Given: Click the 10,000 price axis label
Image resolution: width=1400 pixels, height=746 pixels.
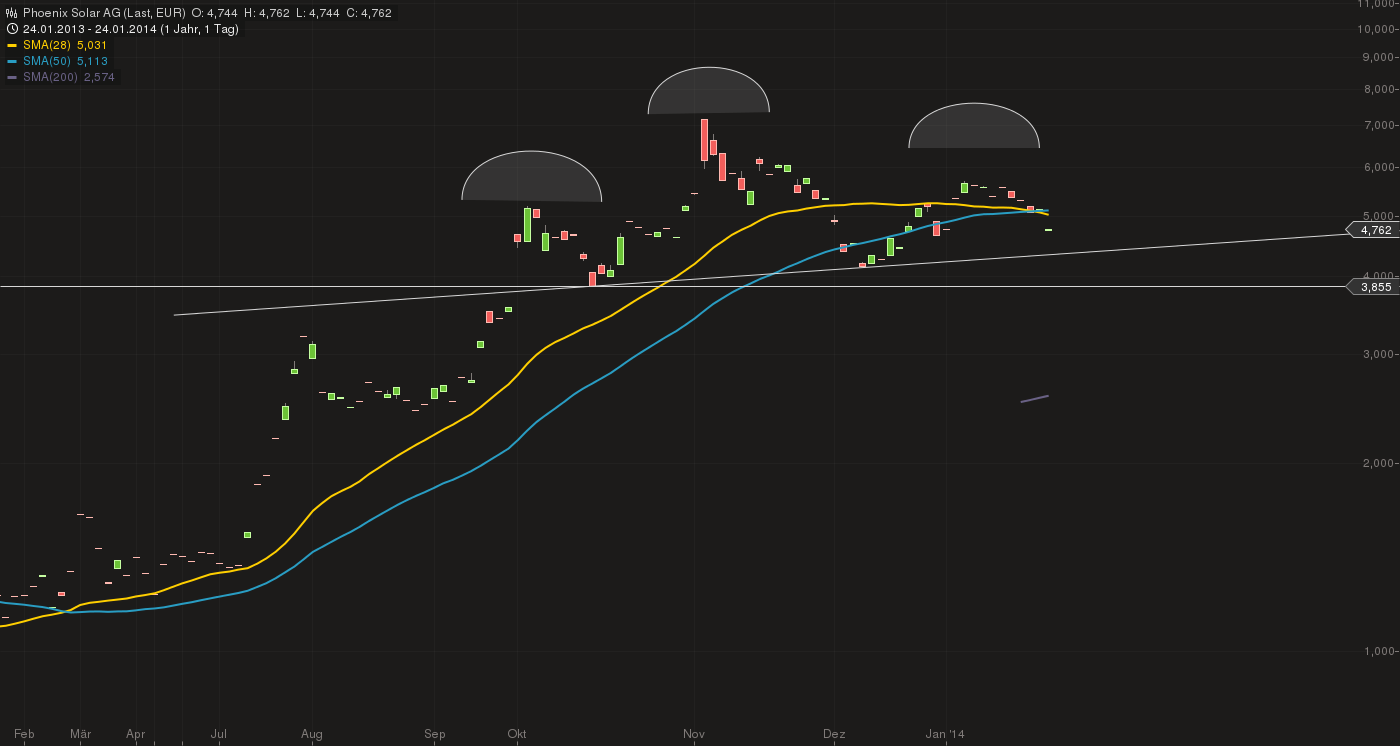Looking at the screenshot, I should (1374, 28).
